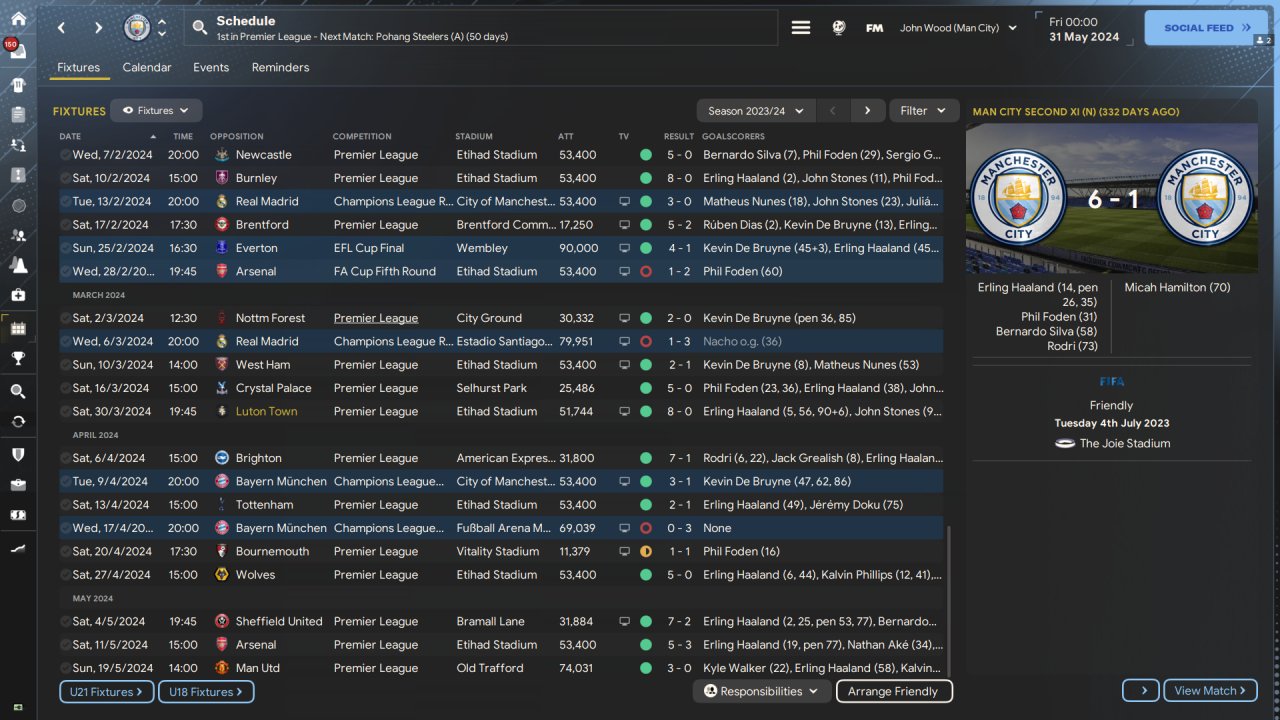Go forward with the top bar arrow
This screenshot has height=720, width=1280.
click(98, 28)
